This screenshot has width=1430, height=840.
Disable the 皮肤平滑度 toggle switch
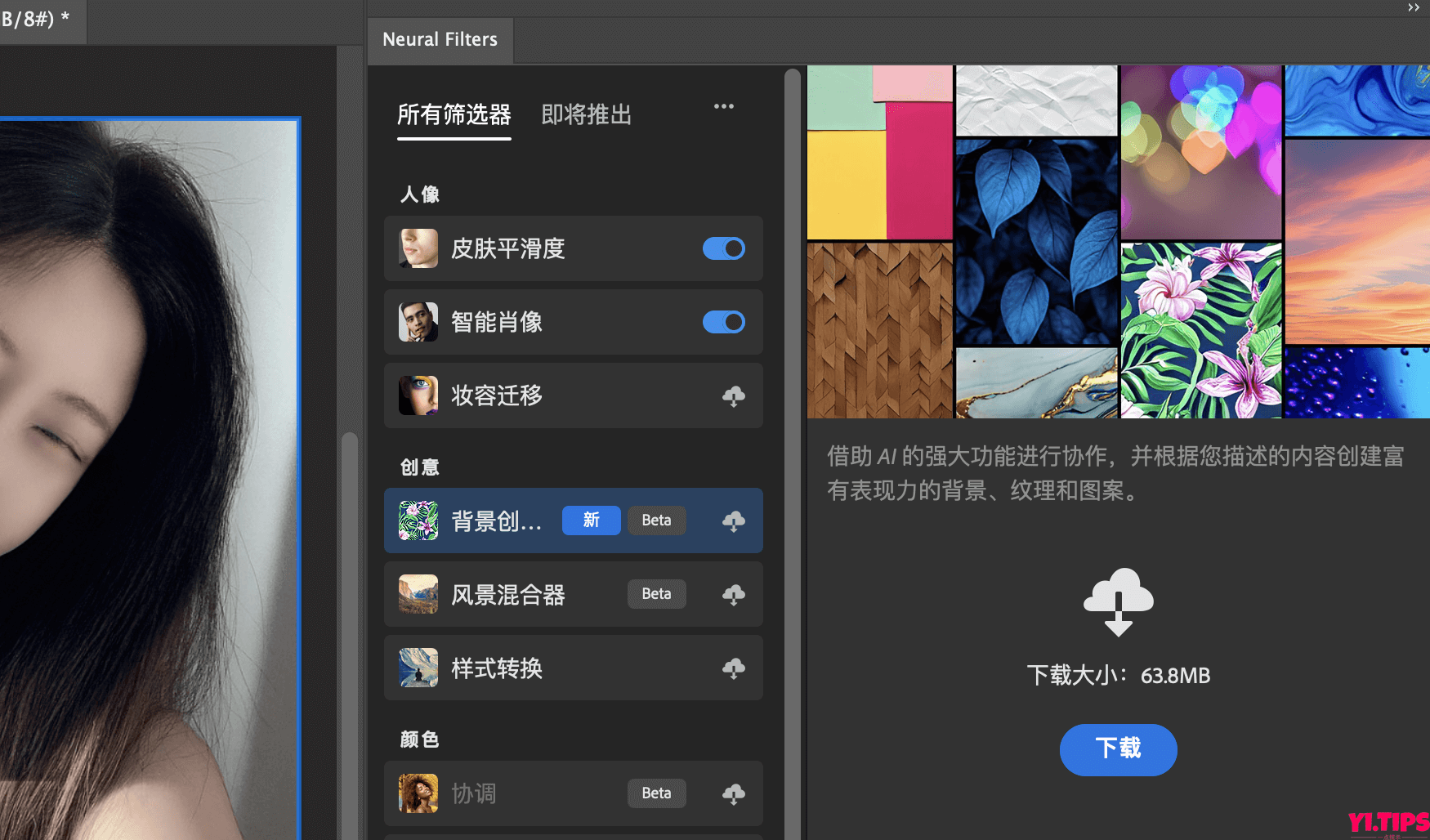tap(723, 248)
